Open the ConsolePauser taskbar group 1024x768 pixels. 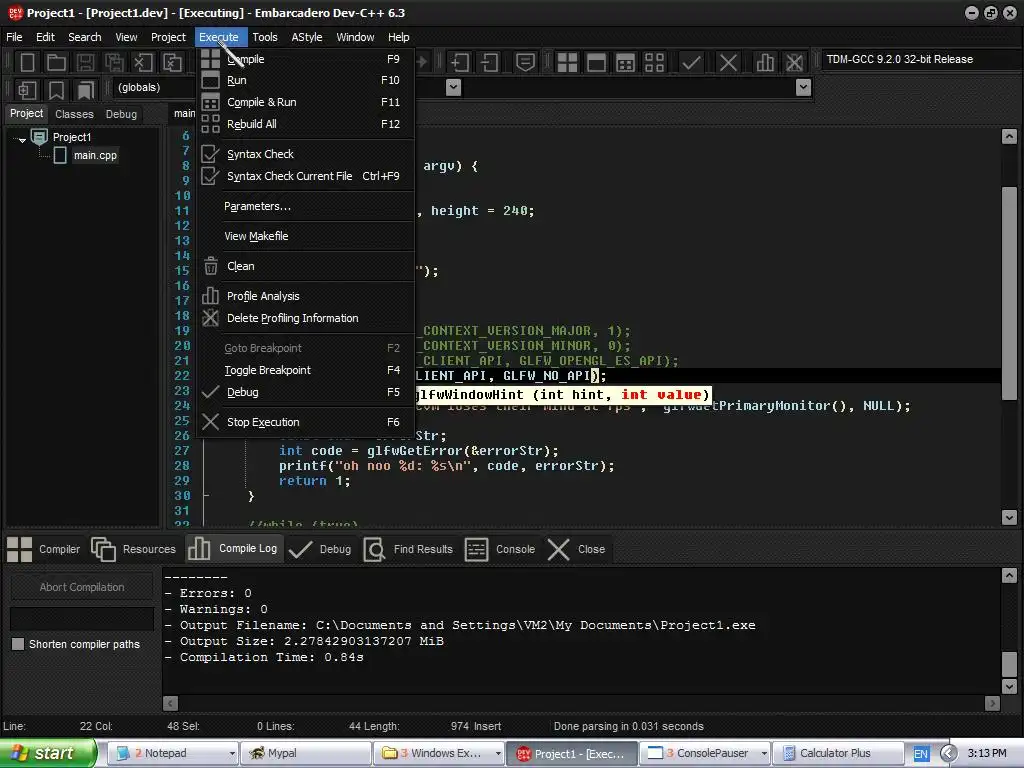click(705, 754)
